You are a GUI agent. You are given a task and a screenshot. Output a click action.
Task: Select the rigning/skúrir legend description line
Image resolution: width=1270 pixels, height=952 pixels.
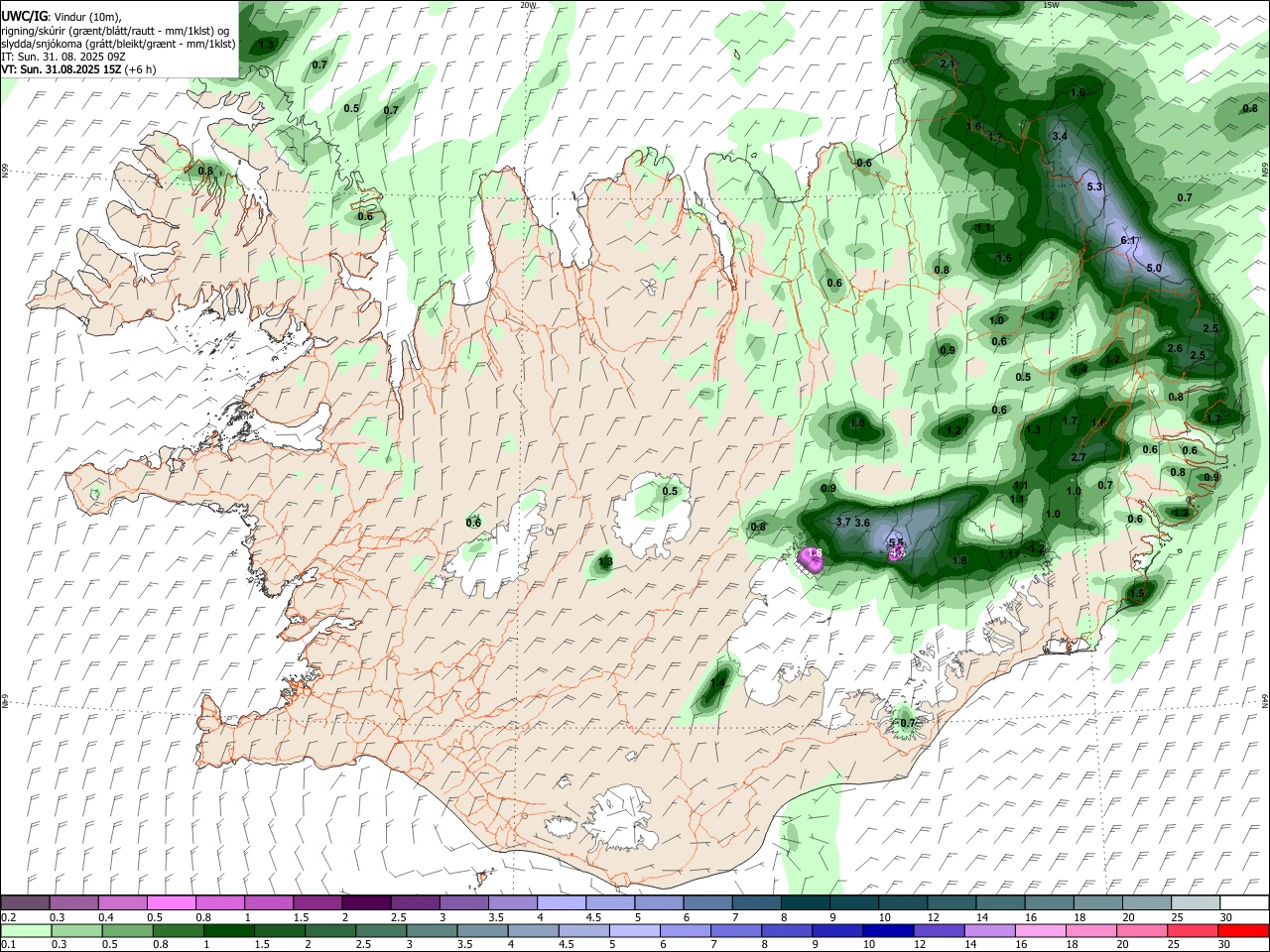[115, 30]
